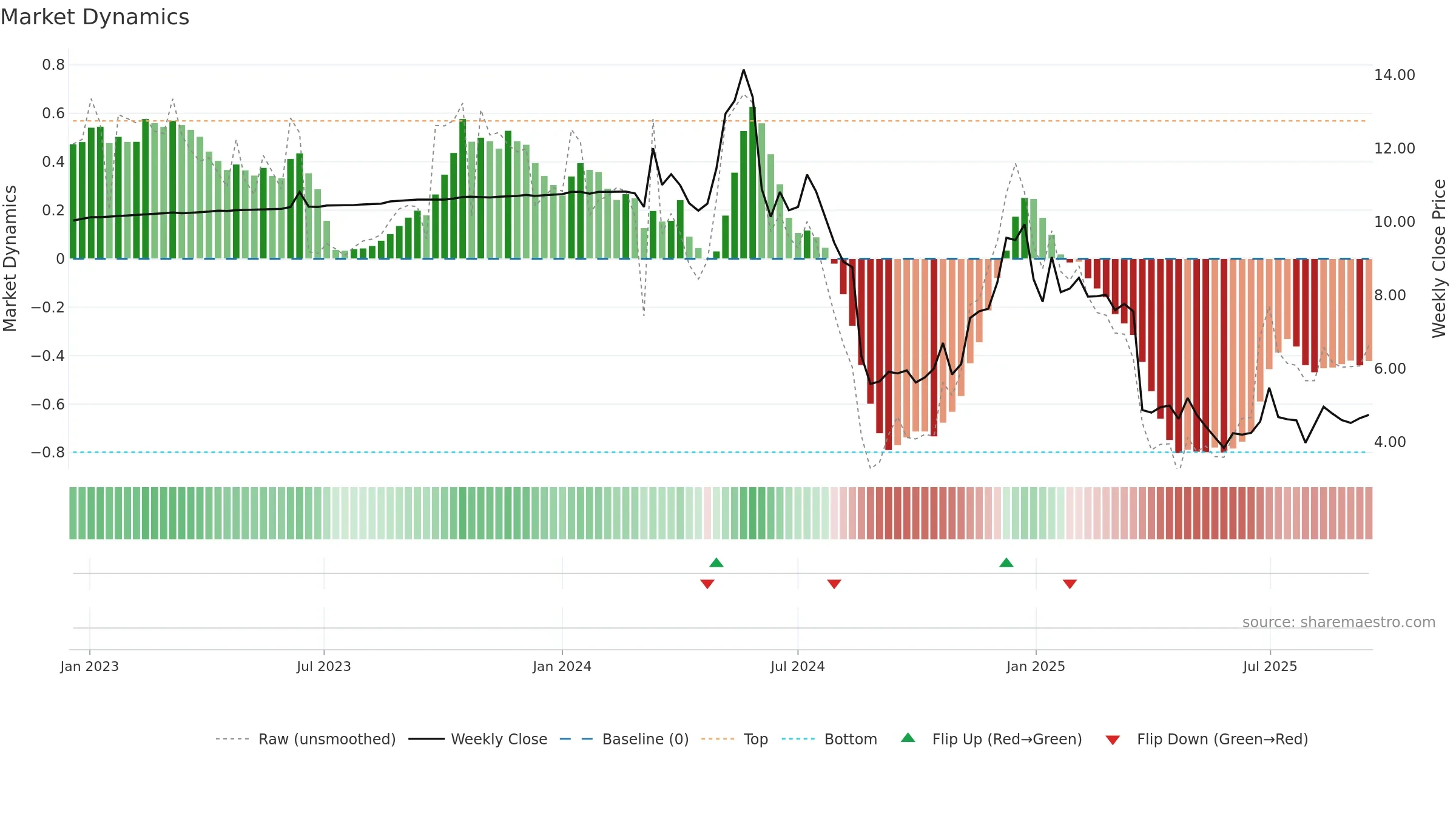1456x819 pixels.
Task: Select the first green flip-up marker before Jul 2024
Action: 716,562
